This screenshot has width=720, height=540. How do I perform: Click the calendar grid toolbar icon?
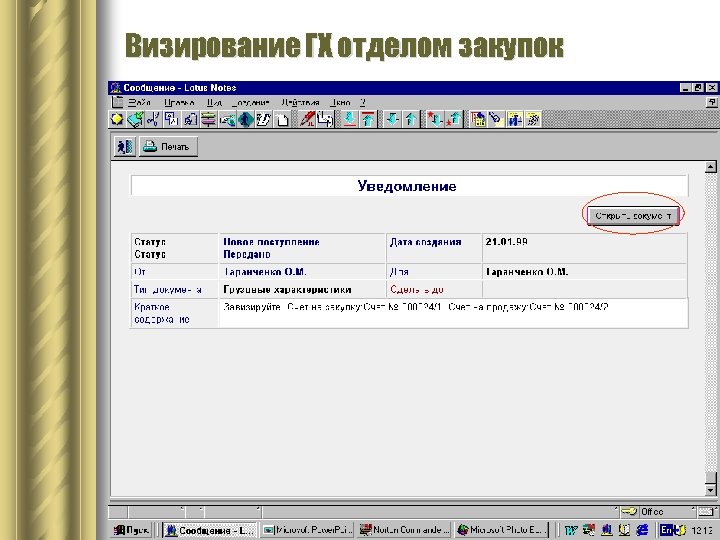[478, 119]
